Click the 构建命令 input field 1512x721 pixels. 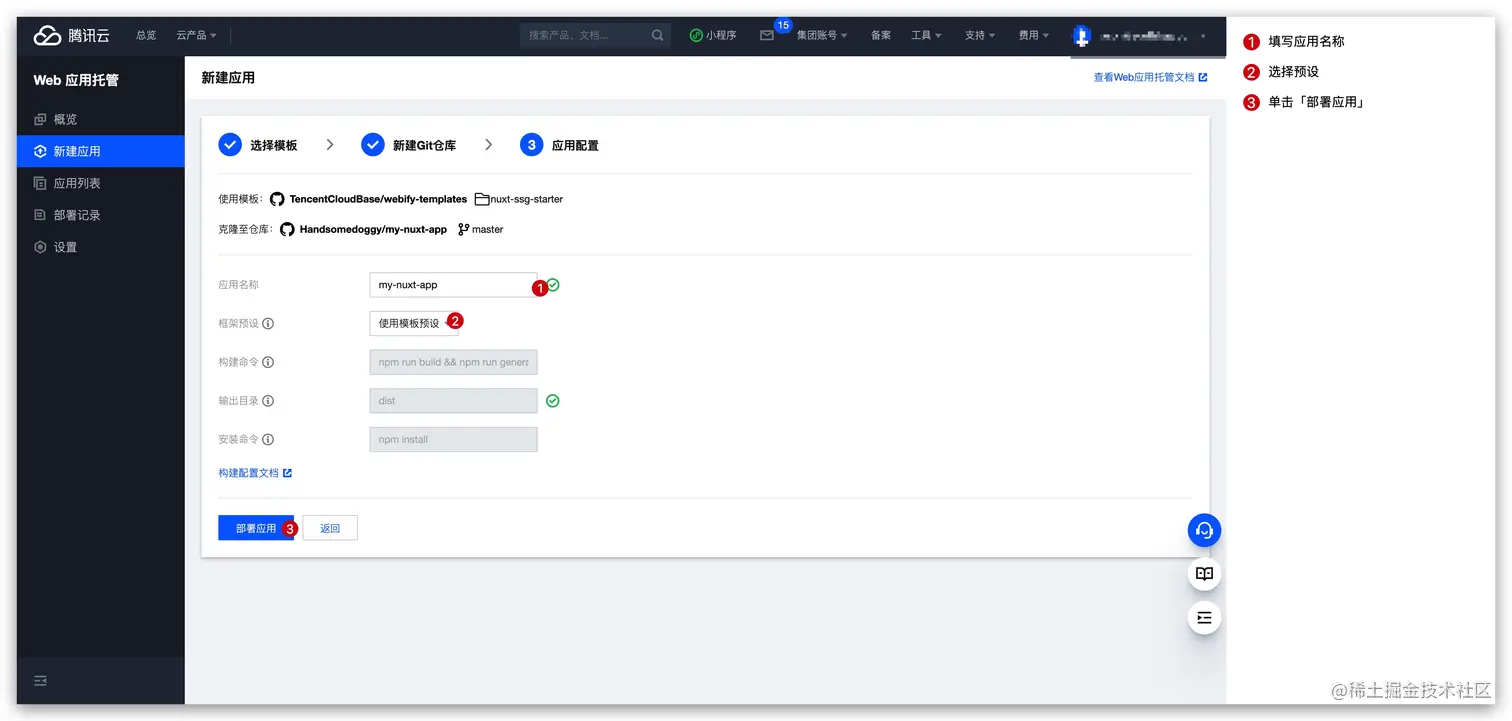[x=453, y=362]
